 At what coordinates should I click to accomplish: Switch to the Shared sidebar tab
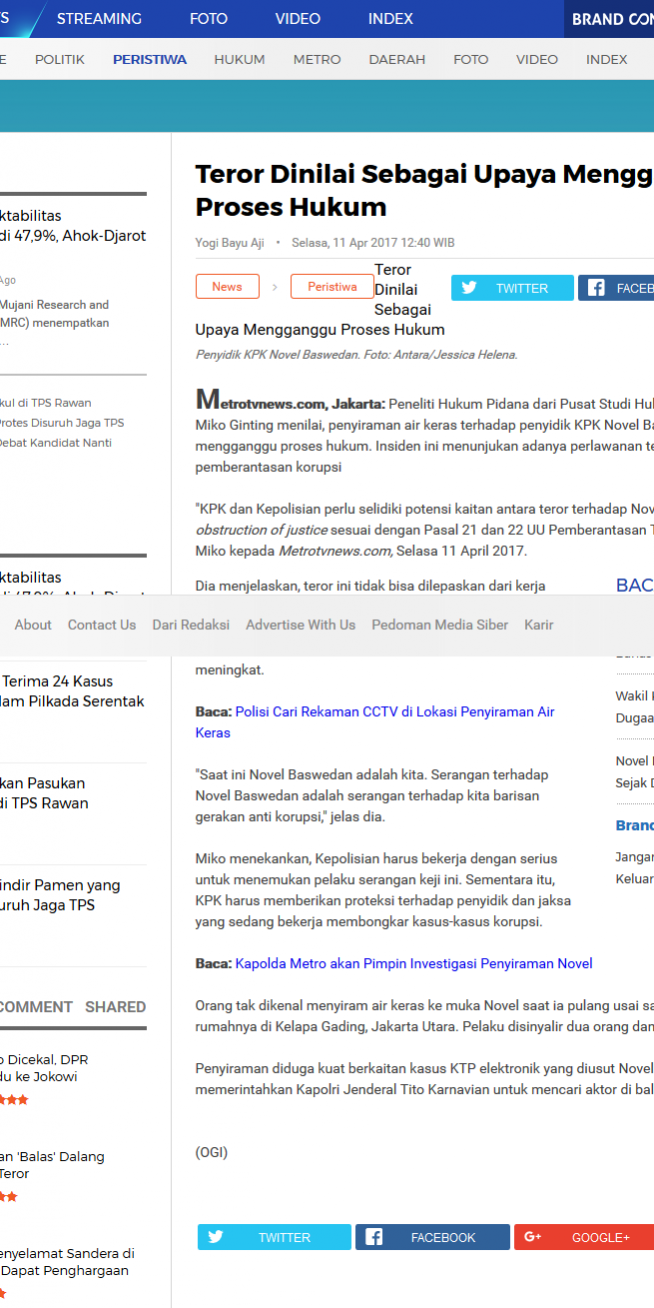point(115,1007)
